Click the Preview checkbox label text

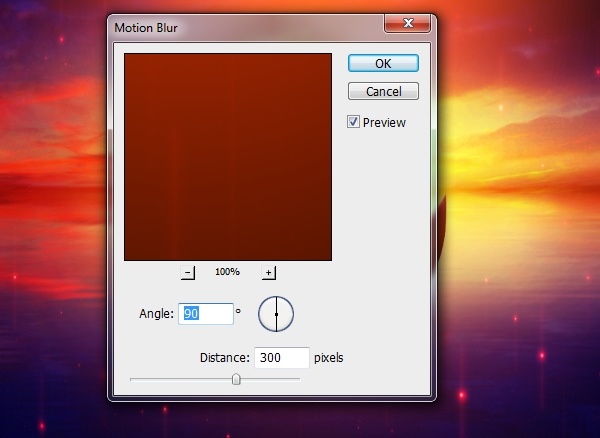tap(384, 122)
